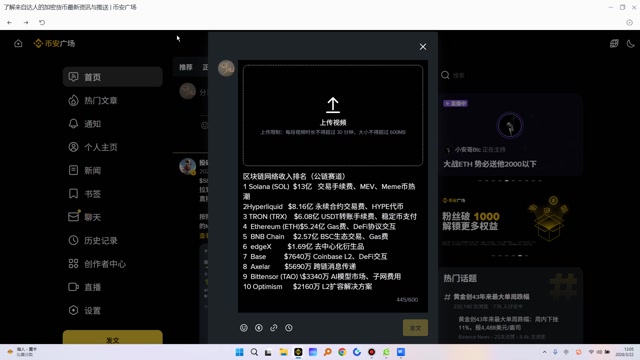Click the 热门话题 heading

click(460, 278)
